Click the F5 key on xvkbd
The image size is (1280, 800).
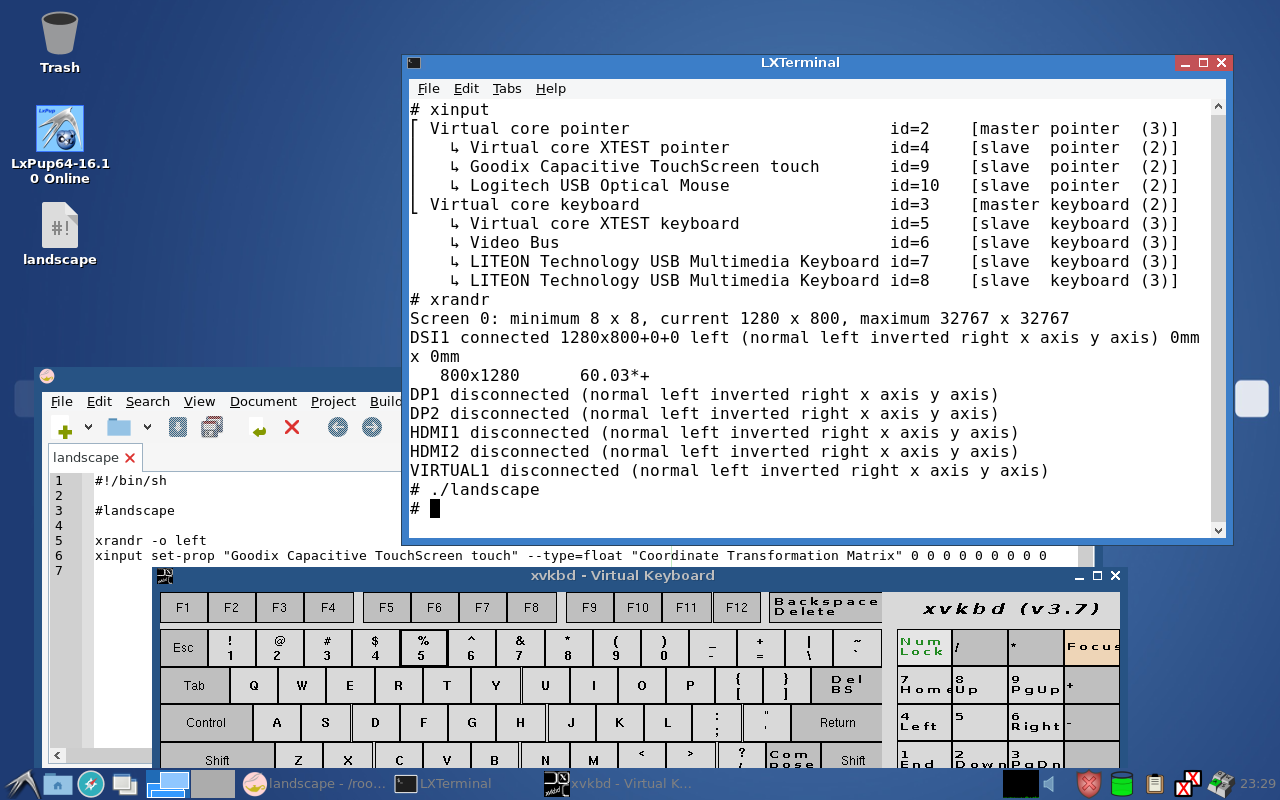[x=386, y=607]
